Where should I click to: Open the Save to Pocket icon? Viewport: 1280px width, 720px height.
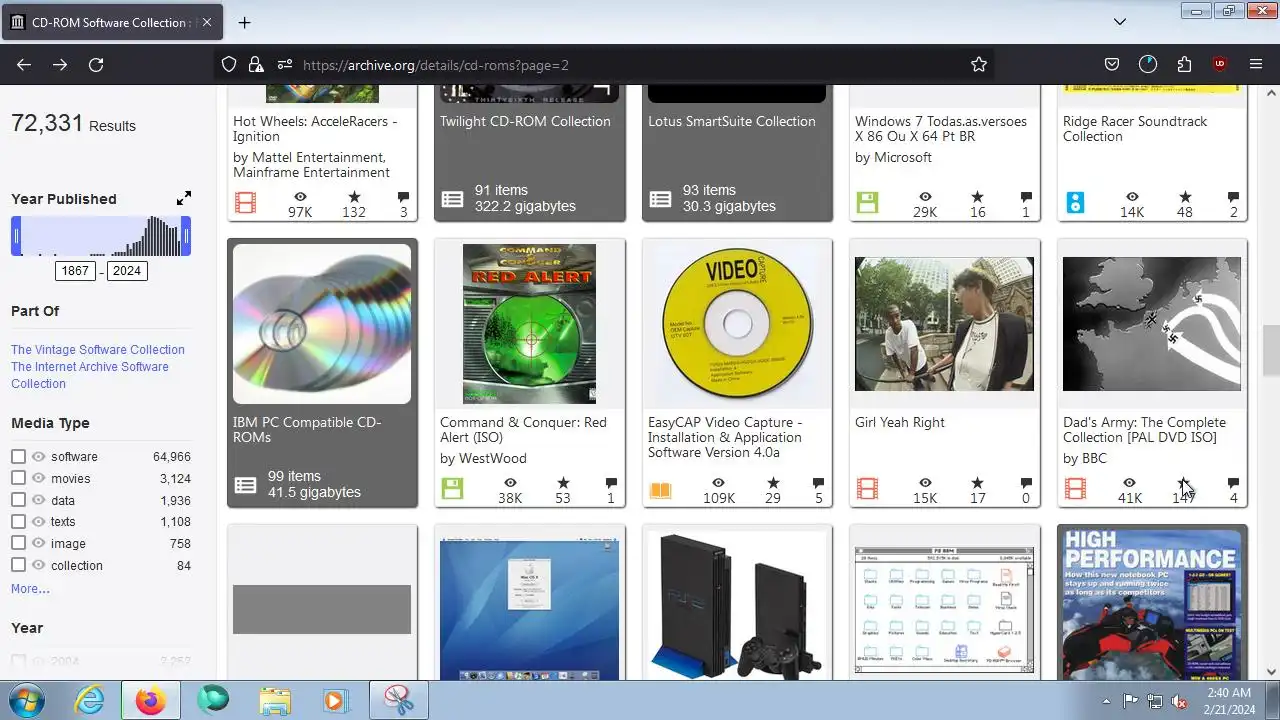(1112, 64)
